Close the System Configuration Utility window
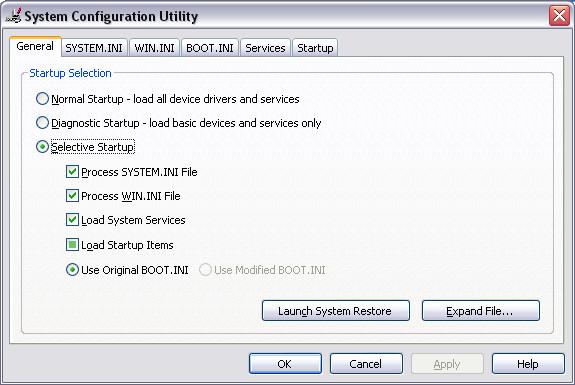The width and height of the screenshot is (575, 385). pos(559,16)
